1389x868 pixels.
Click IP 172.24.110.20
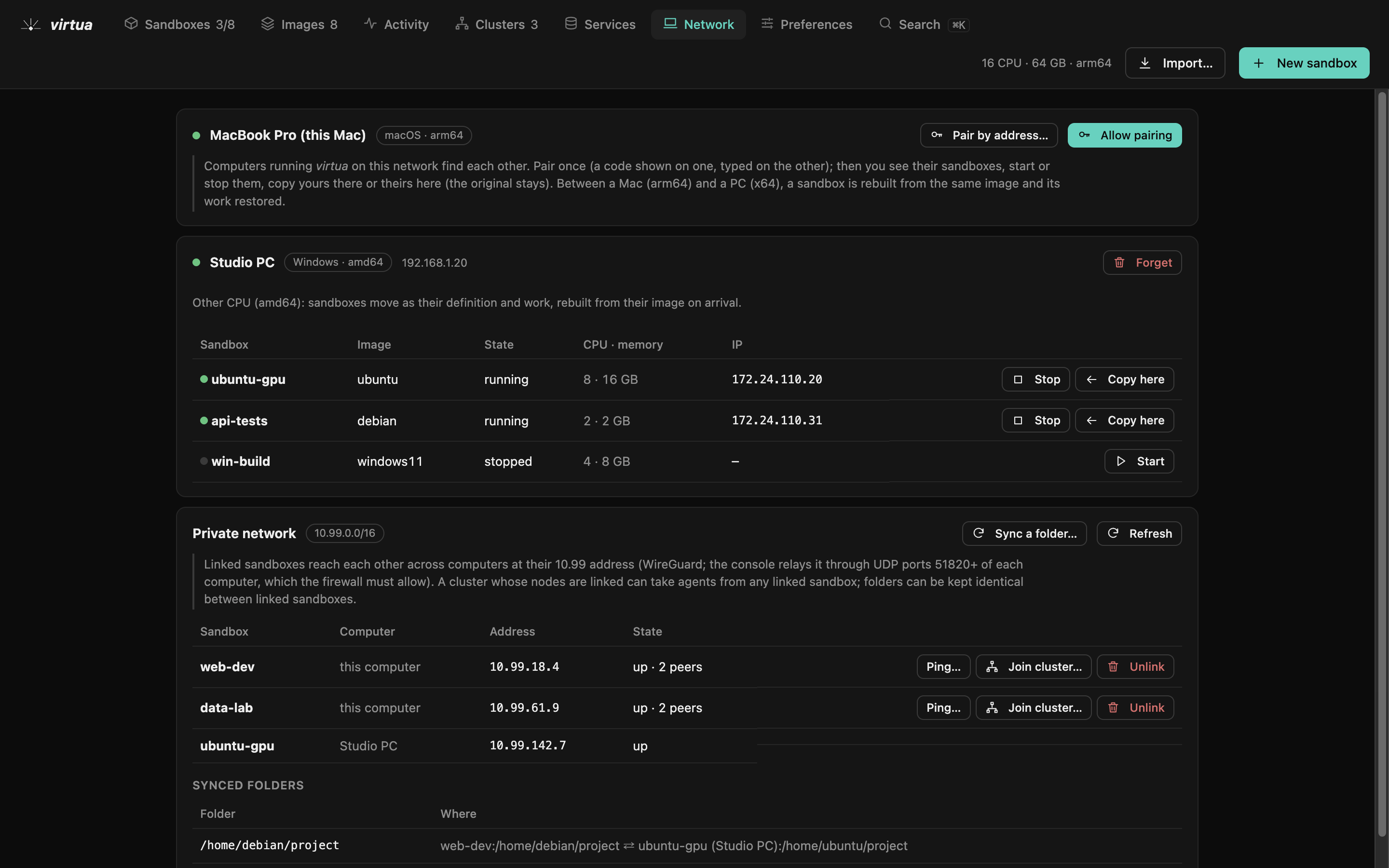(776, 380)
